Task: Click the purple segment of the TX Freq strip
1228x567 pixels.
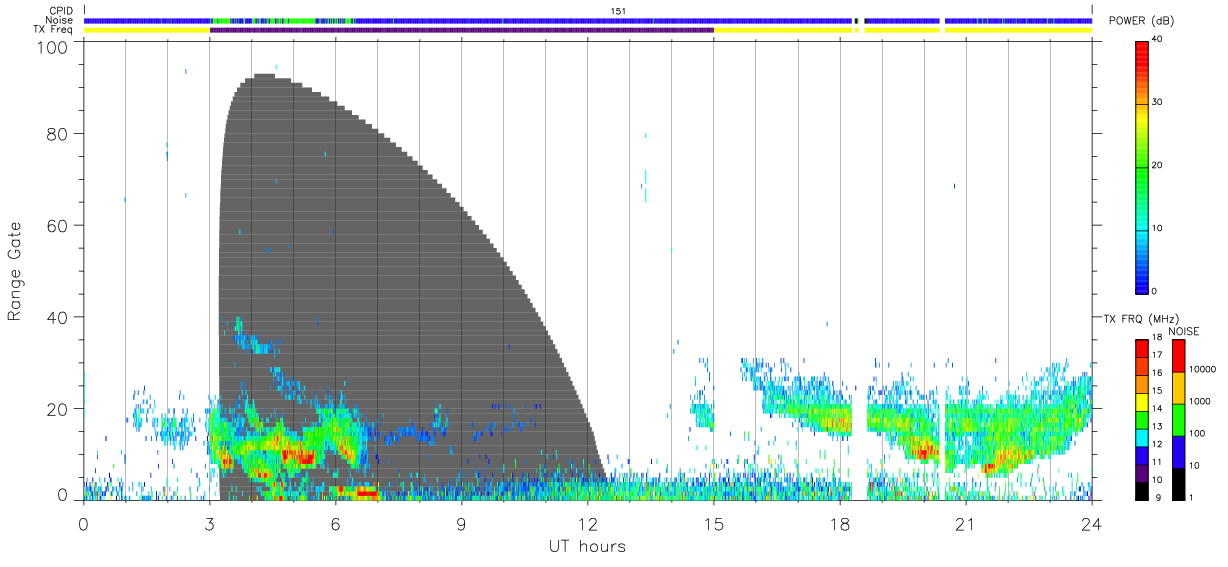Action: (x=462, y=30)
